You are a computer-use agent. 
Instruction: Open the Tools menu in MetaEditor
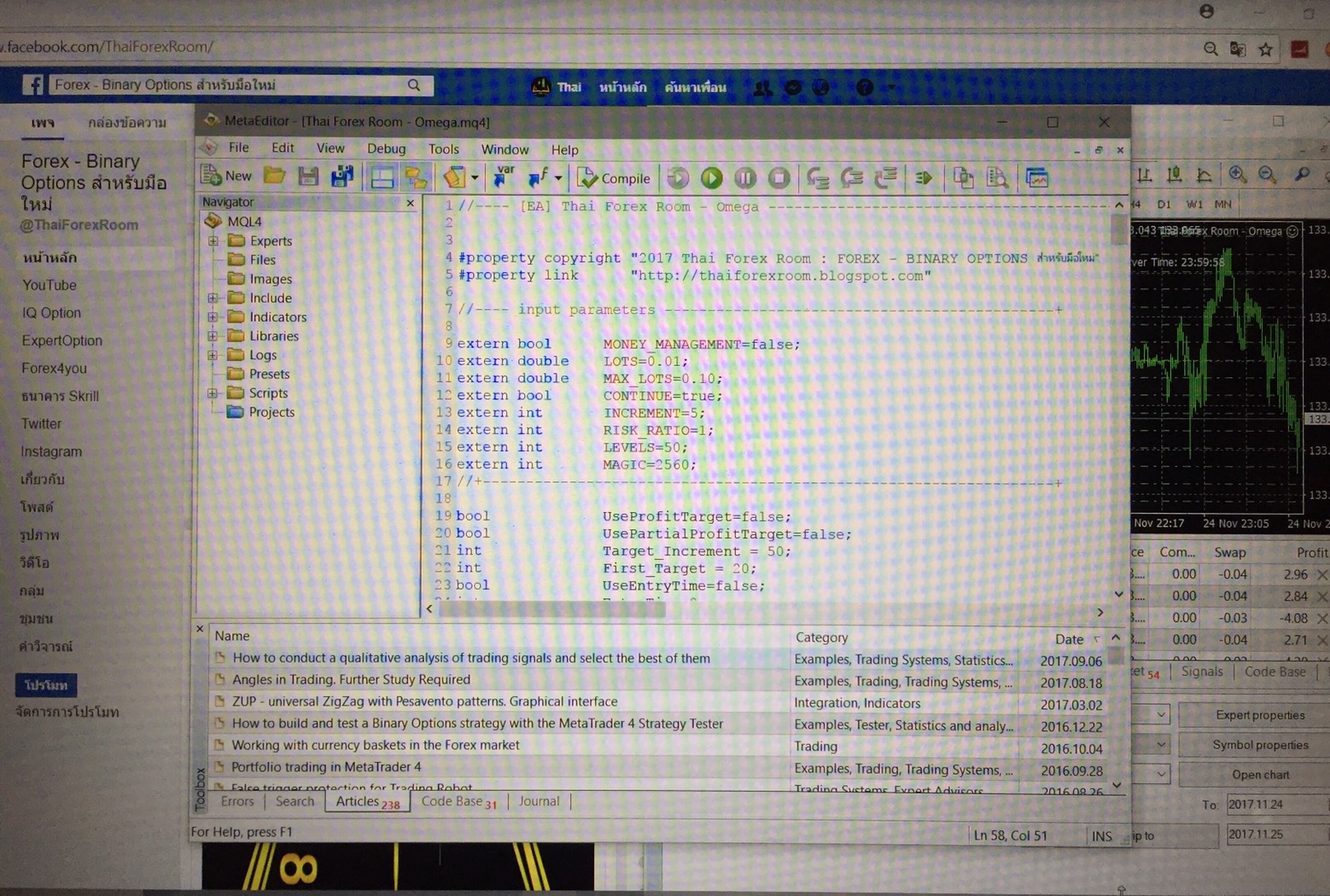click(x=444, y=149)
